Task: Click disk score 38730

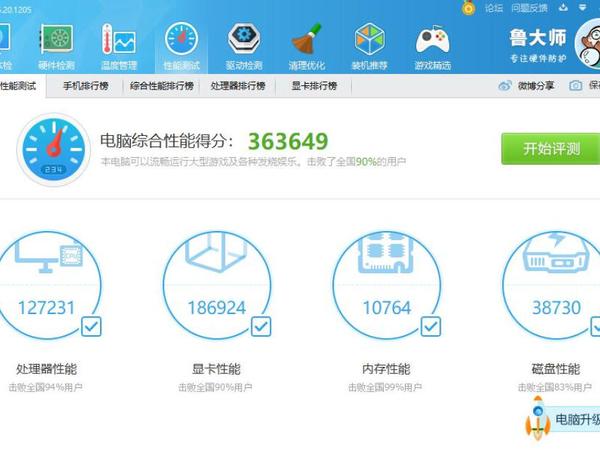Action: [x=556, y=308]
